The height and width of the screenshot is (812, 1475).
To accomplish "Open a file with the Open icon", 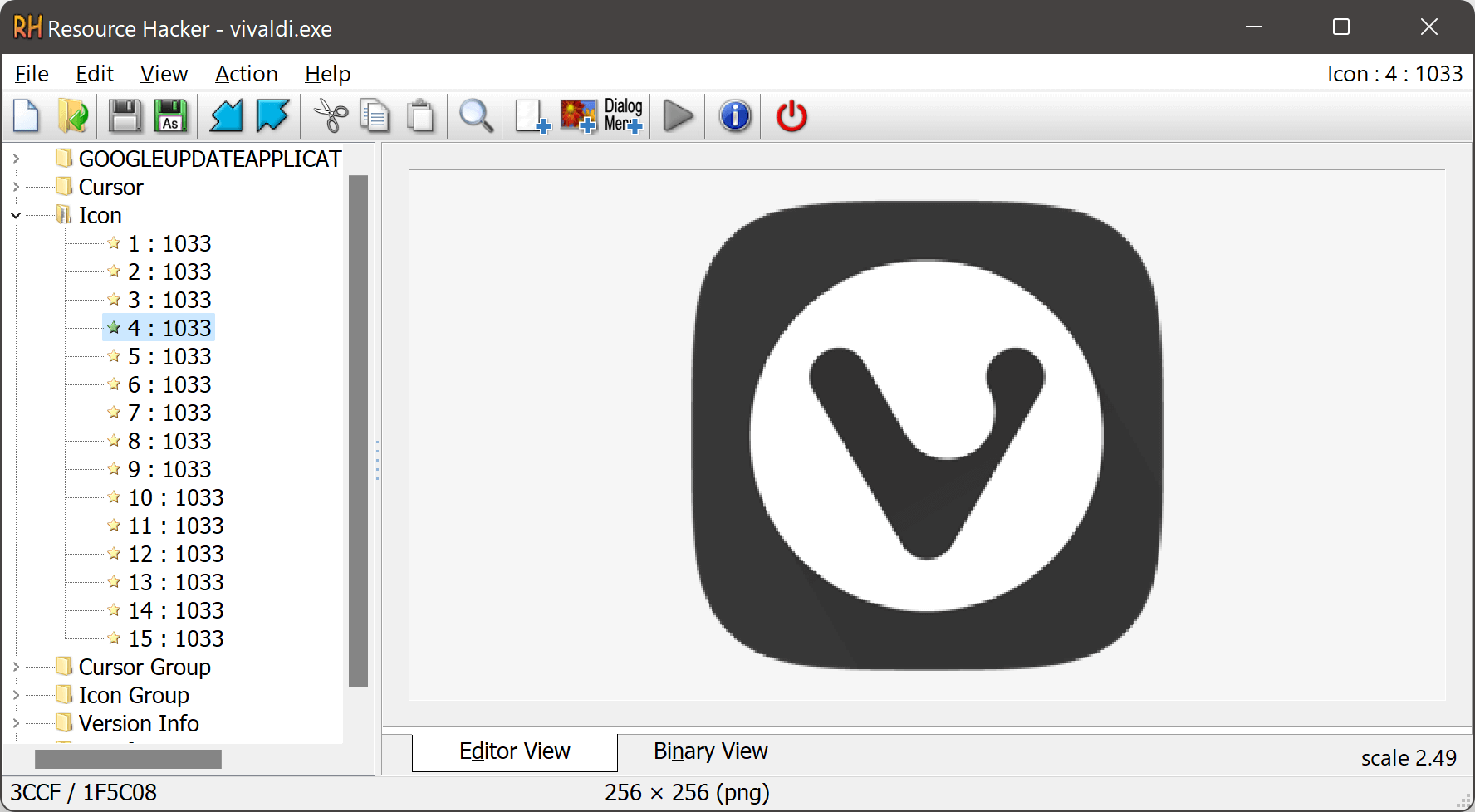I will pyautogui.click(x=73, y=116).
